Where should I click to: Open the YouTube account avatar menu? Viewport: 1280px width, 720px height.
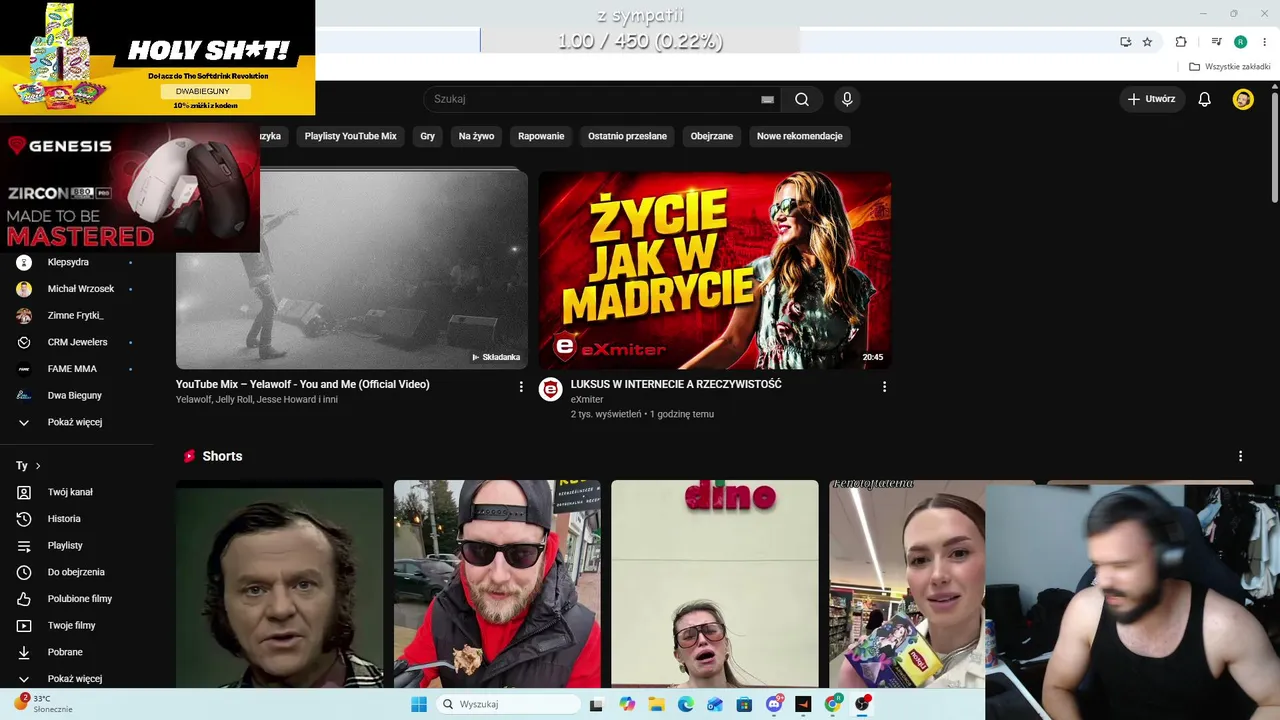1243,99
